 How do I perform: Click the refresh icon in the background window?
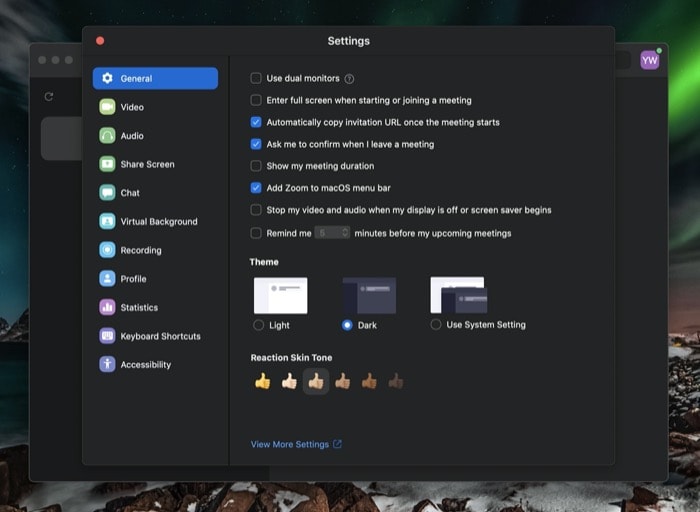click(x=49, y=96)
